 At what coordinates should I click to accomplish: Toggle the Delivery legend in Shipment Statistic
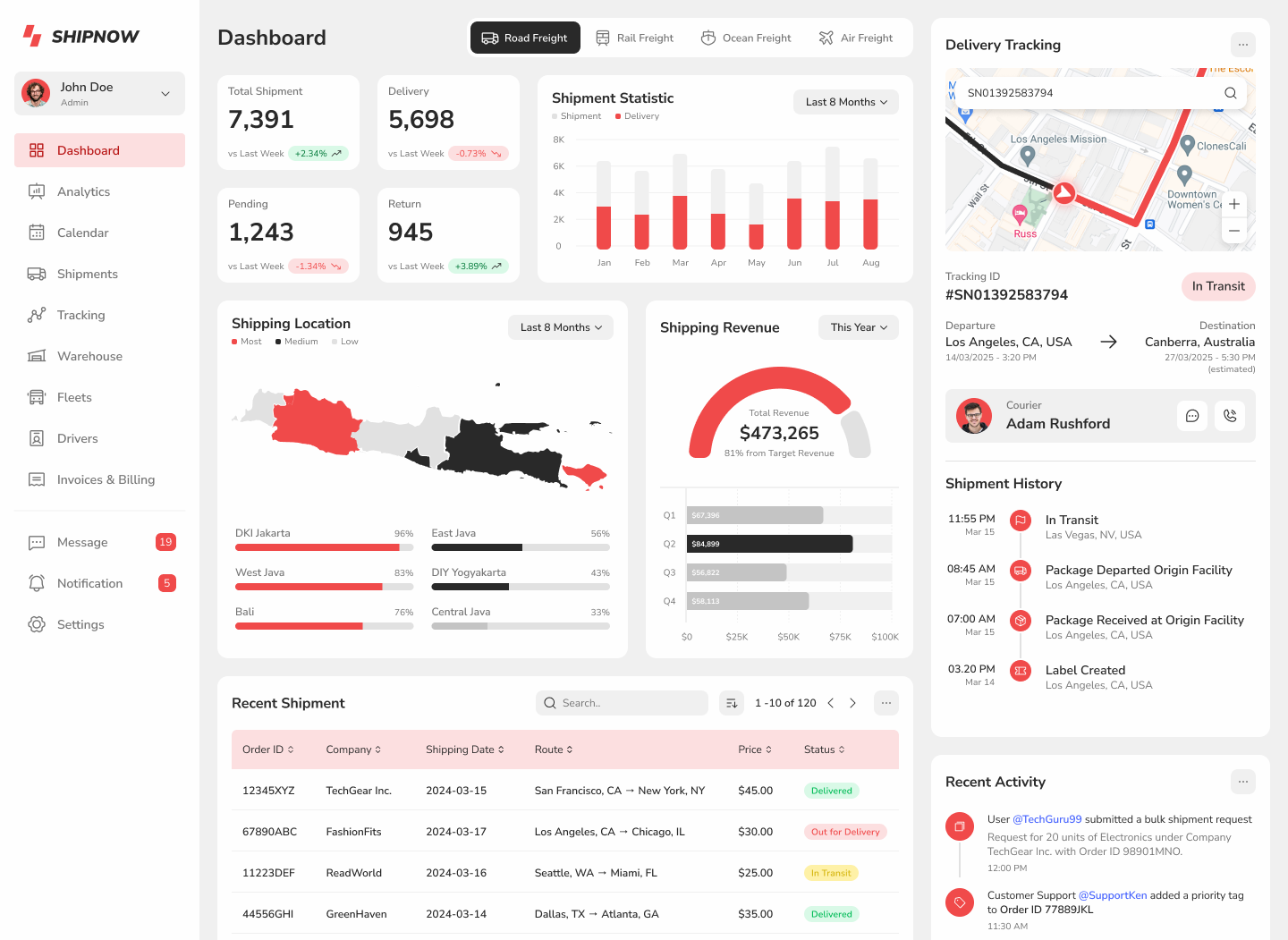coord(637,115)
